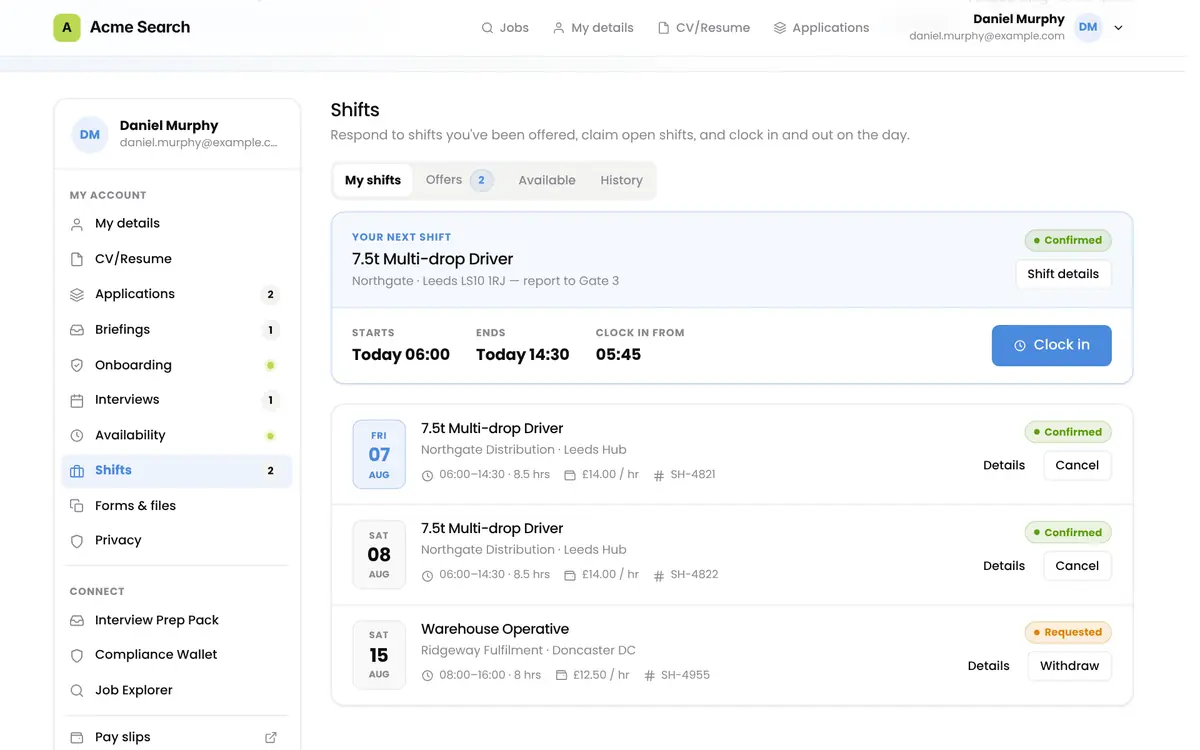Click the 05:45 clock-in time
This screenshot has width=1200, height=750.
[x=618, y=355]
